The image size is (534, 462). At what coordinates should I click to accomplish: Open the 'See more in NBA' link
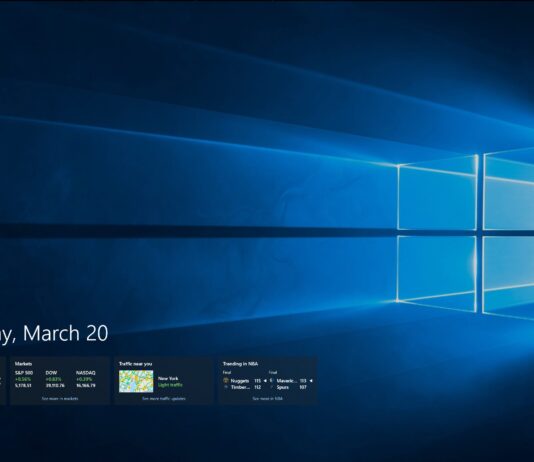click(x=268, y=398)
